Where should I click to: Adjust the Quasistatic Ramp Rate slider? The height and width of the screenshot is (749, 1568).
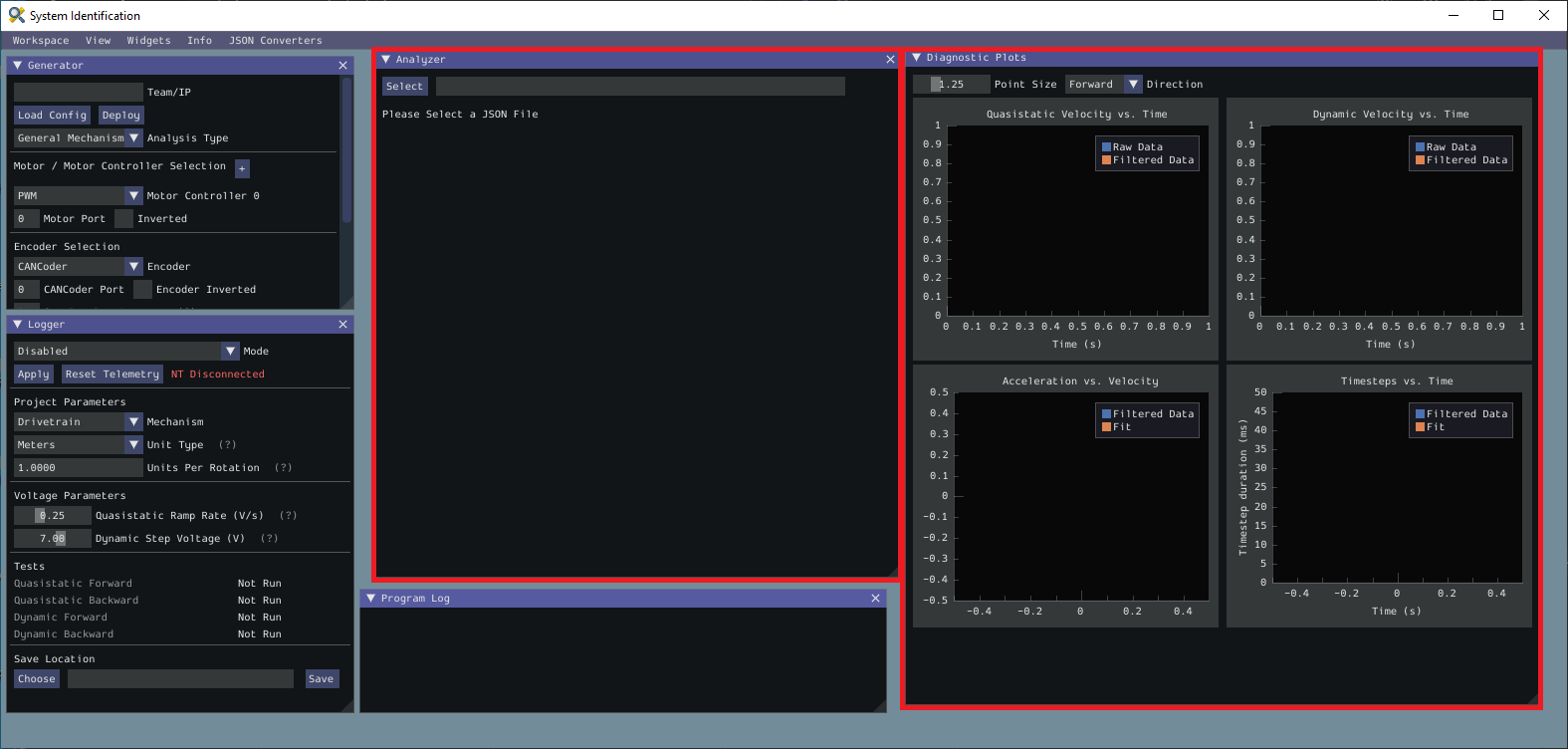pyautogui.click(x=53, y=516)
